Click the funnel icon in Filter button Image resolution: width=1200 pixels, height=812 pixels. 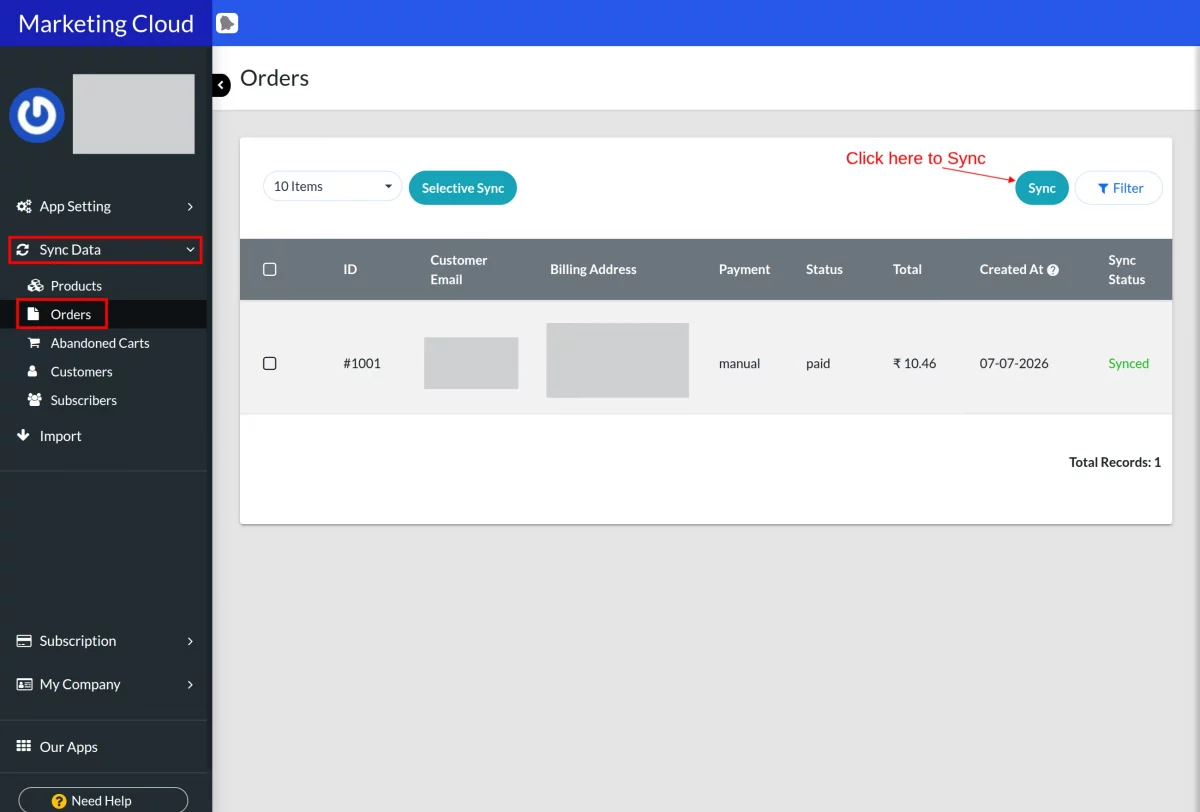pyautogui.click(x=1103, y=188)
